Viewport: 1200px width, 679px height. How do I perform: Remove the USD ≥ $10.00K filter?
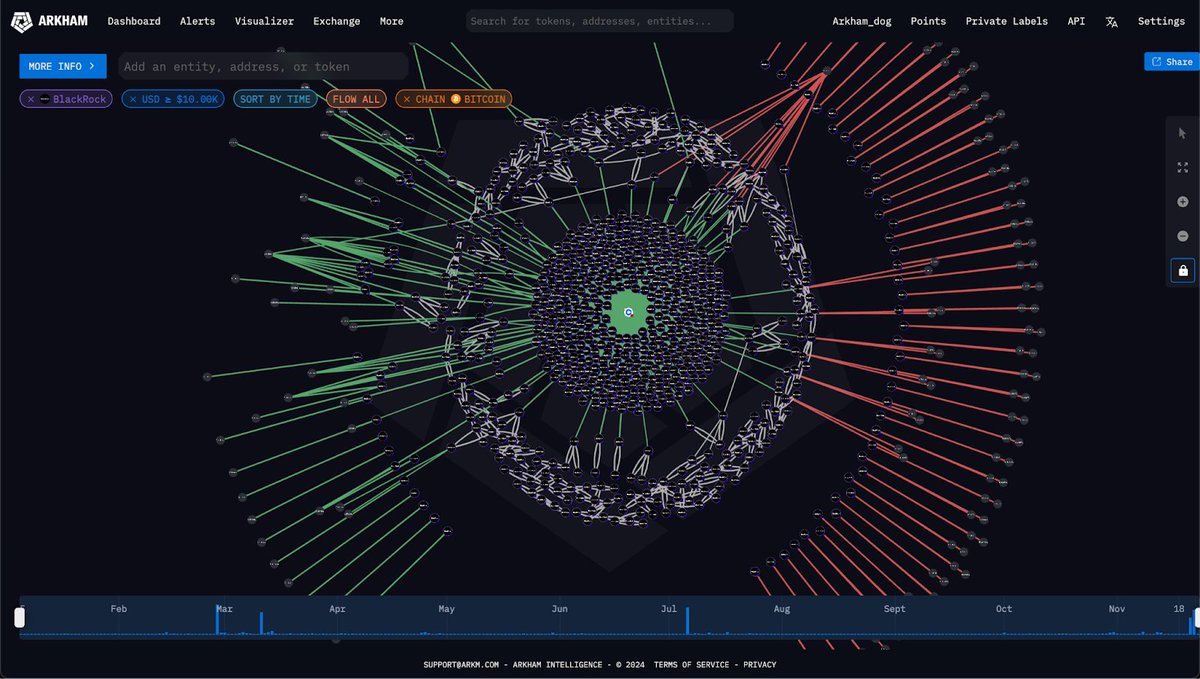pyautogui.click(x=132, y=99)
